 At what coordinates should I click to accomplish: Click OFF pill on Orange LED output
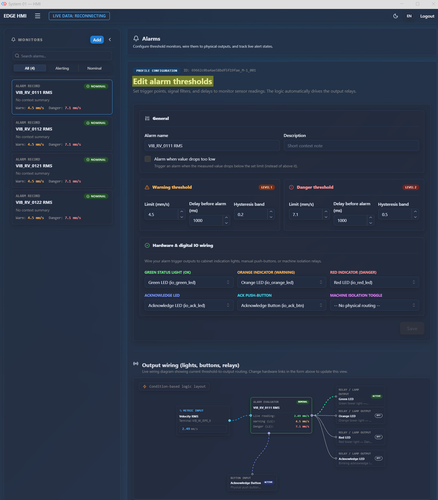coord(379,416)
